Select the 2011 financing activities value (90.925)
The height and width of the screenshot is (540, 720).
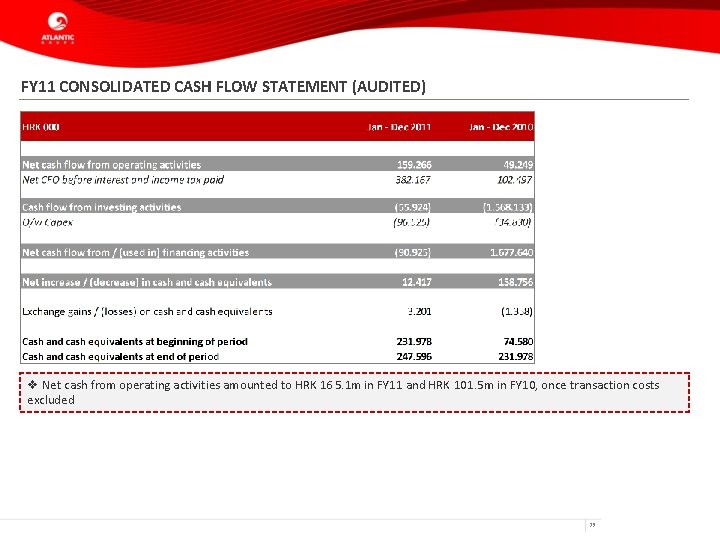[x=413, y=252]
